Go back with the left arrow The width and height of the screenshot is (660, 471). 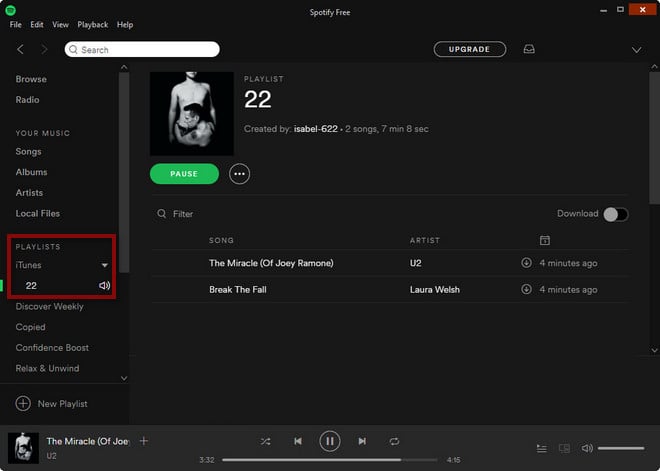click(20, 49)
